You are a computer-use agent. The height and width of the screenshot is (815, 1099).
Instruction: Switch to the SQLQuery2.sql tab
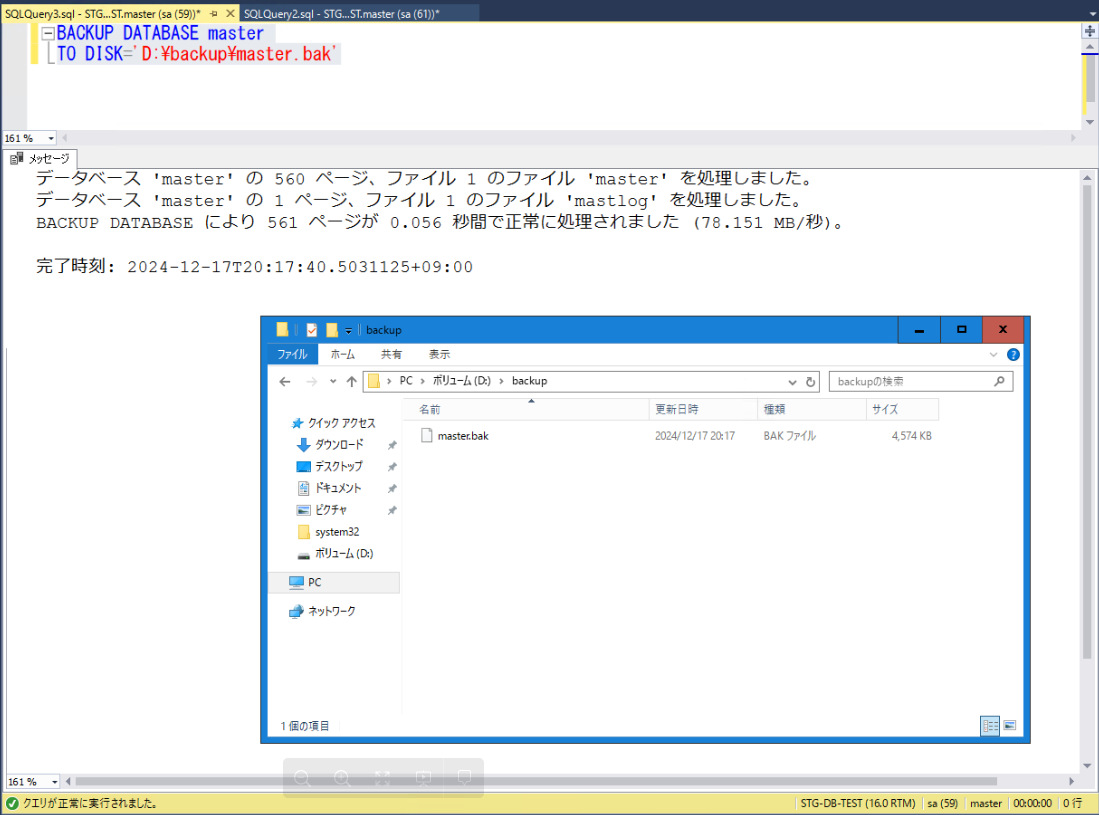341,13
